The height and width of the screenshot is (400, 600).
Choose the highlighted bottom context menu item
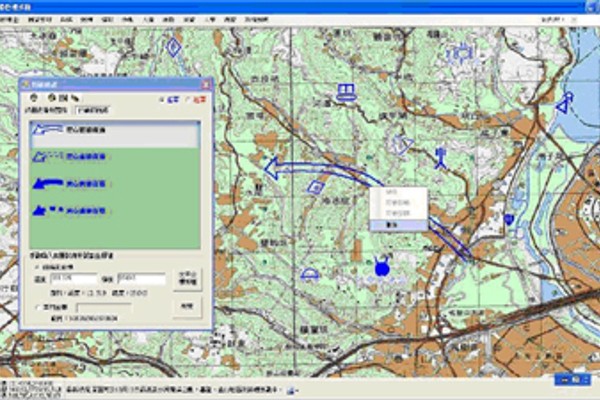(x=399, y=225)
